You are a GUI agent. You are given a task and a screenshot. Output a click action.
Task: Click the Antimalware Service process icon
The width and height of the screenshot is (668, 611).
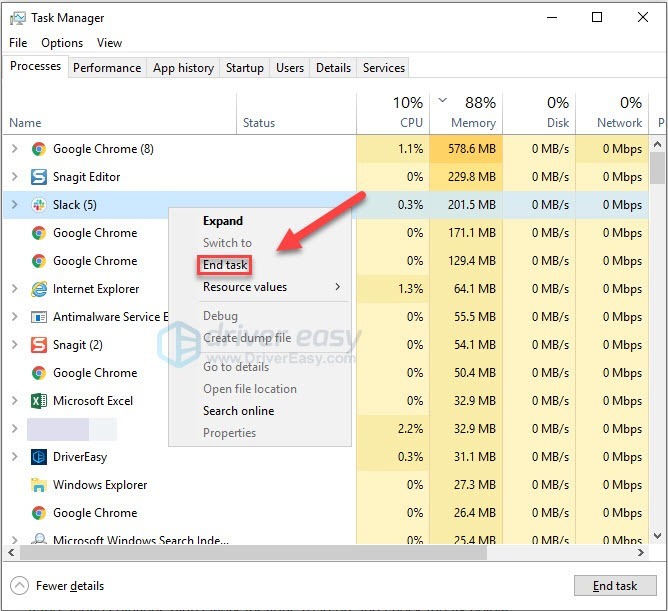(39, 317)
